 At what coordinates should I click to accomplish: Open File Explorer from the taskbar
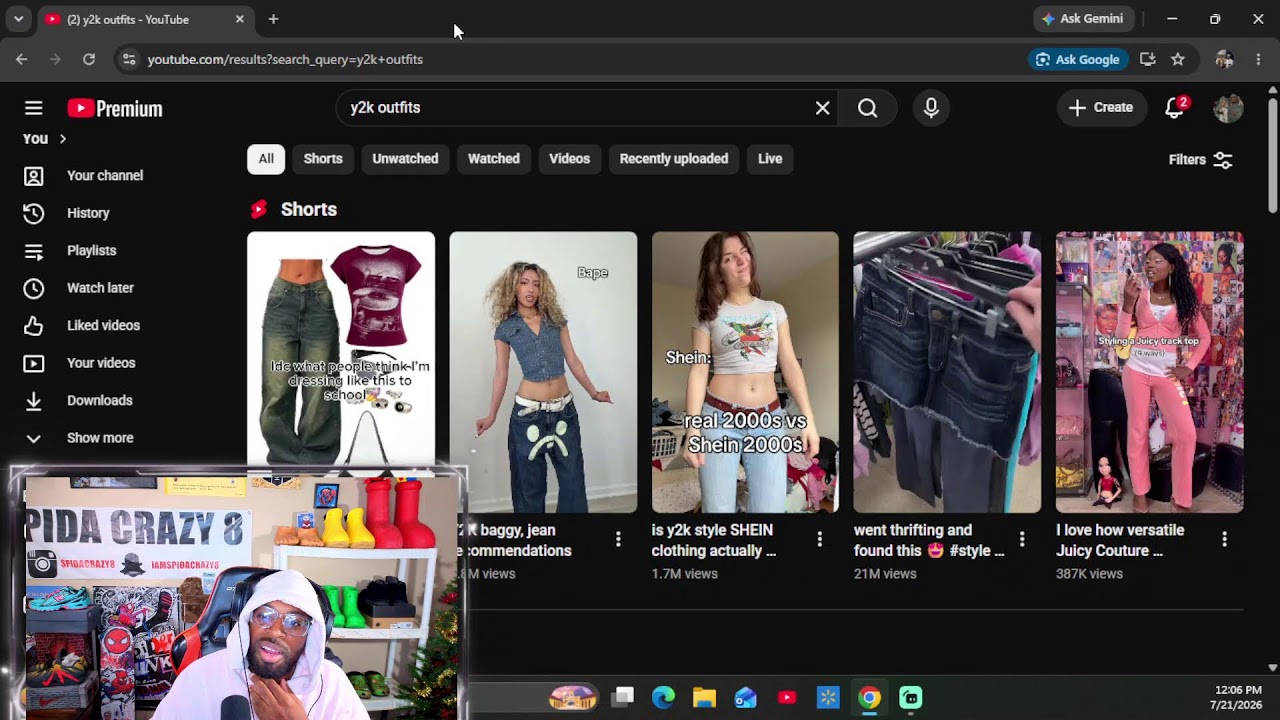pyautogui.click(x=704, y=697)
